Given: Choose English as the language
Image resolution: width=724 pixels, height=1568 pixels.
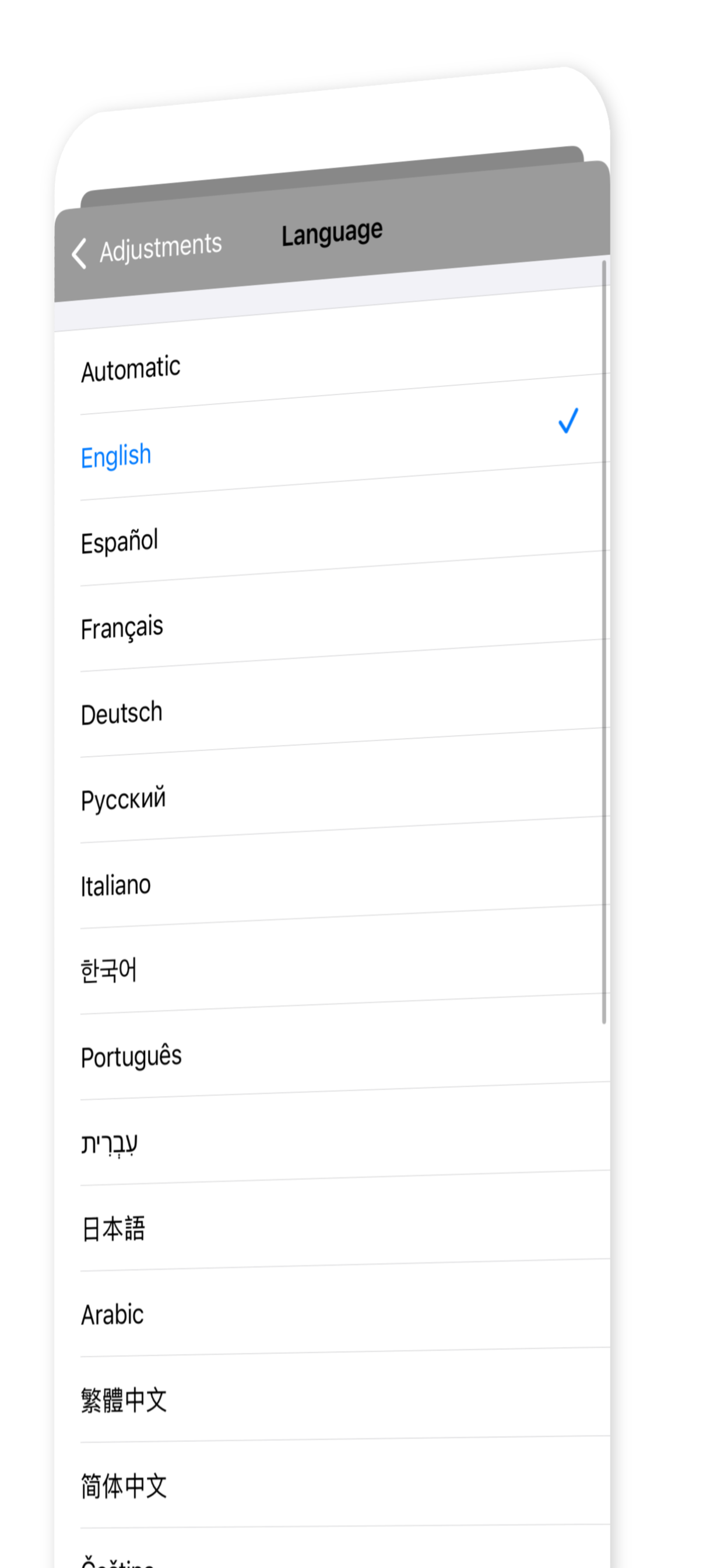Looking at the screenshot, I should click(115, 456).
